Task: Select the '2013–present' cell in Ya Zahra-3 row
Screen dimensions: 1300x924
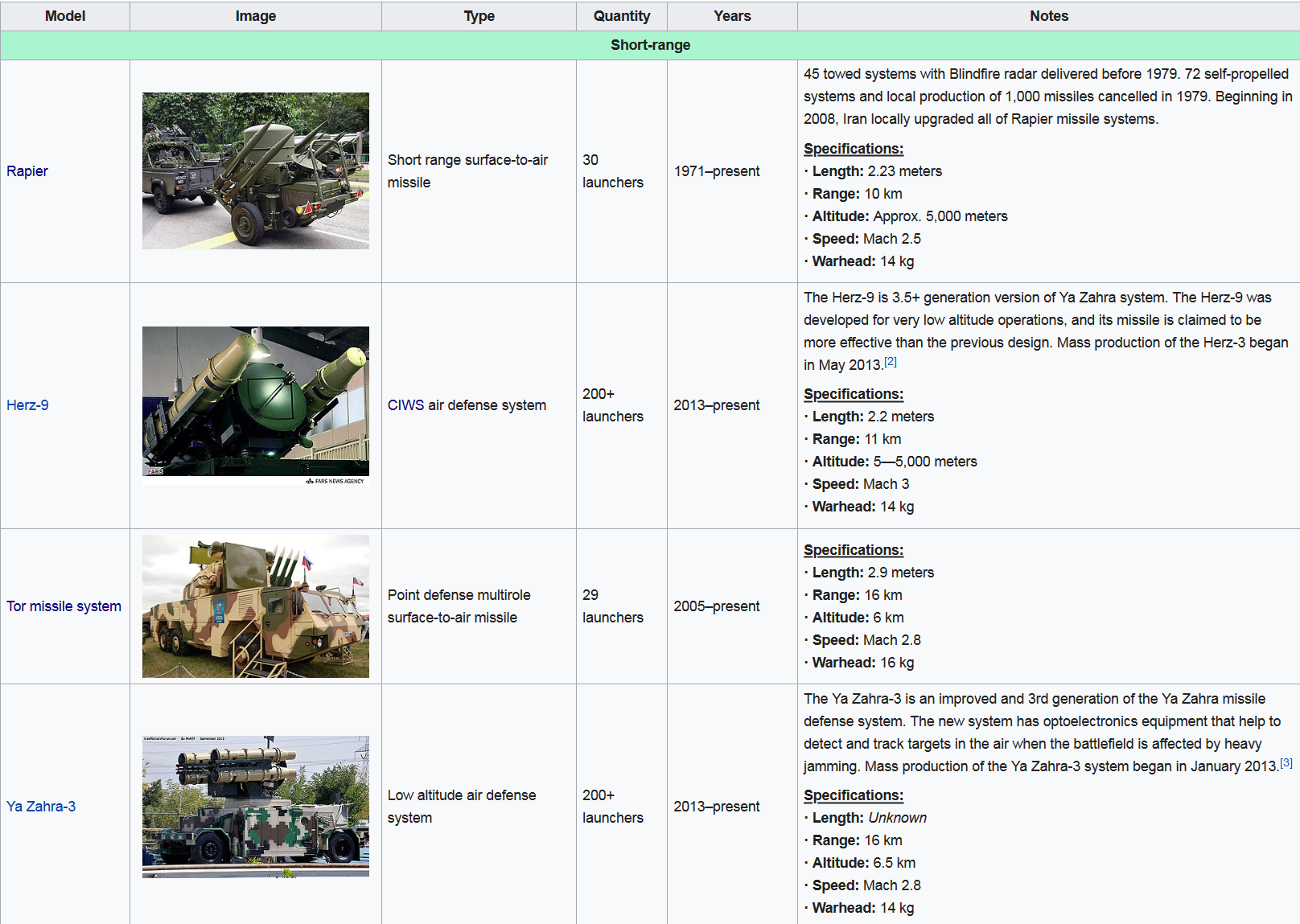Action: point(732,807)
